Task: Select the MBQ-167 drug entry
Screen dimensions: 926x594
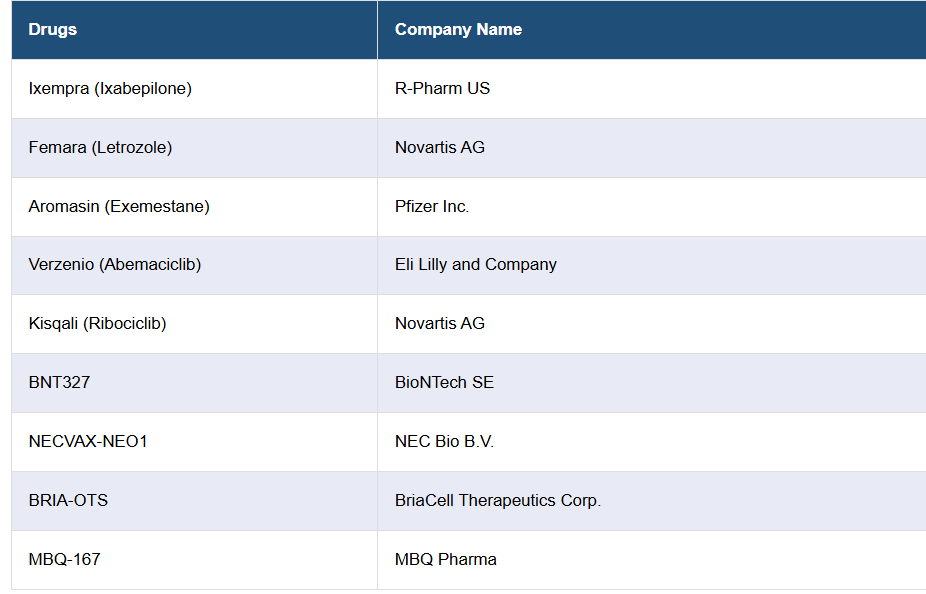Action: tap(65, 559)
